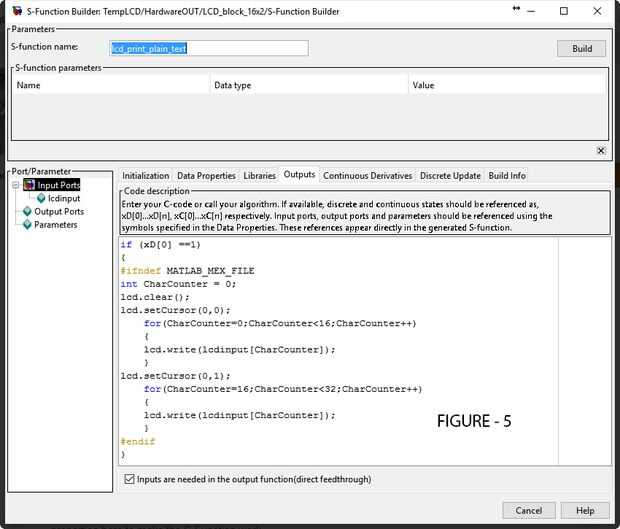Click the Help button
The image size is (620, 529).
(x=585, y=510)
